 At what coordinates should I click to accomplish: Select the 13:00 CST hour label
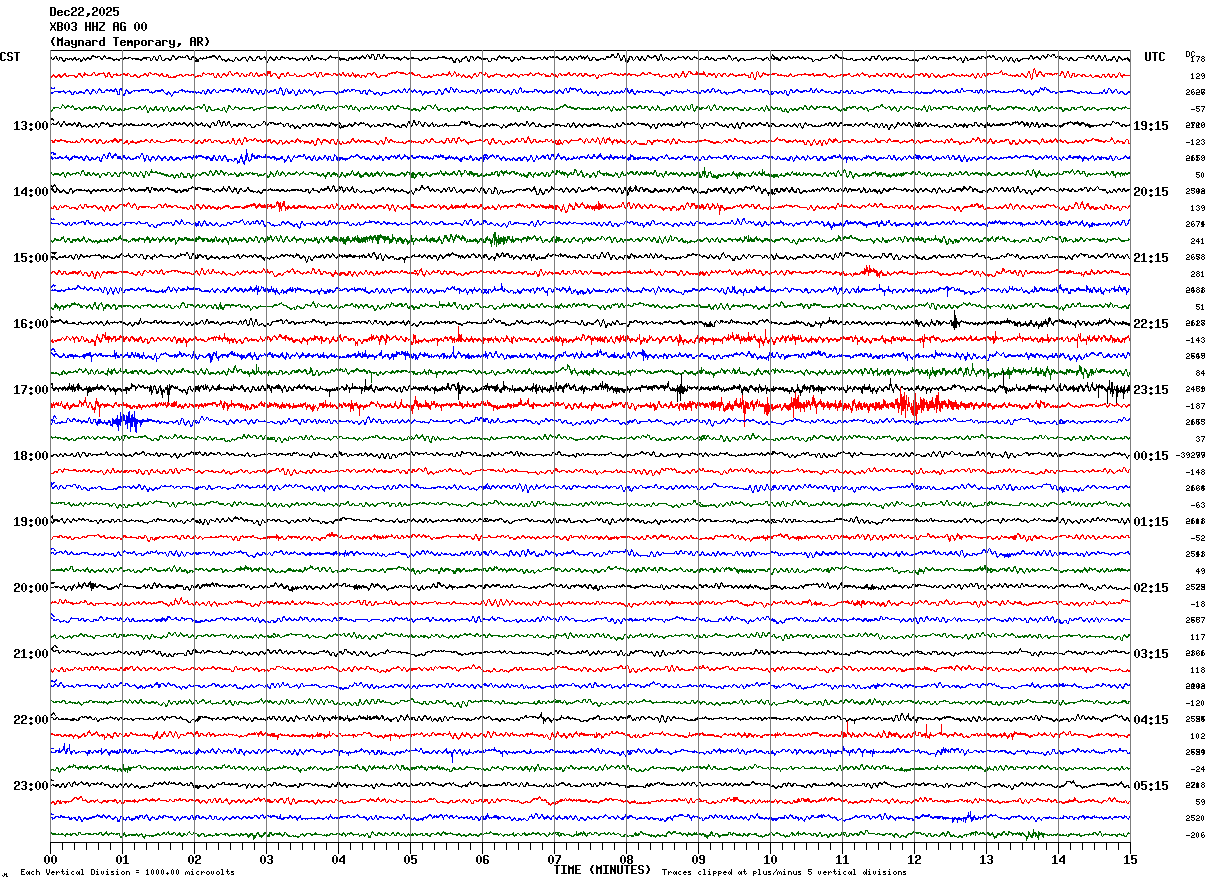click(x=30, y=126)
